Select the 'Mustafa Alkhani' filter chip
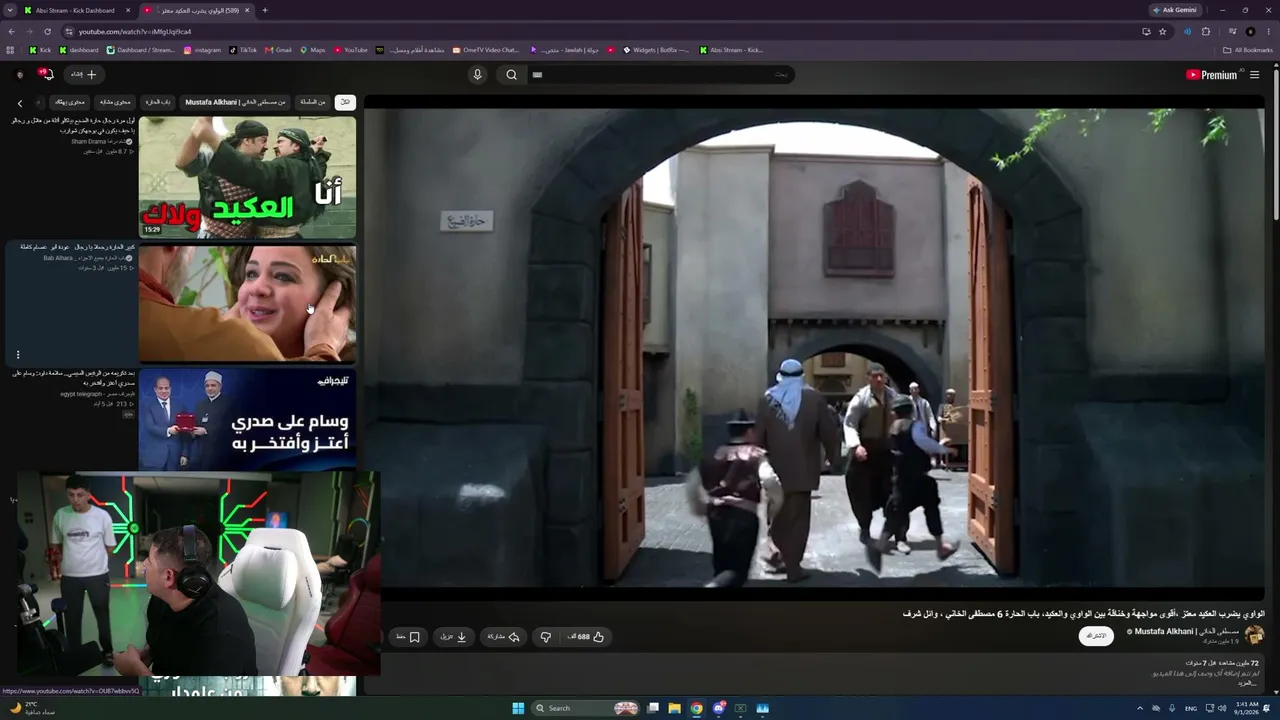This screenshot has width=1280, height=720. tap(235, 102)
